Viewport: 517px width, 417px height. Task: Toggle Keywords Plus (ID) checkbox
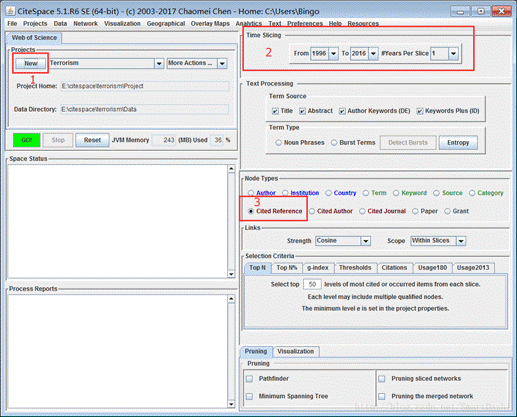point(420,111)
